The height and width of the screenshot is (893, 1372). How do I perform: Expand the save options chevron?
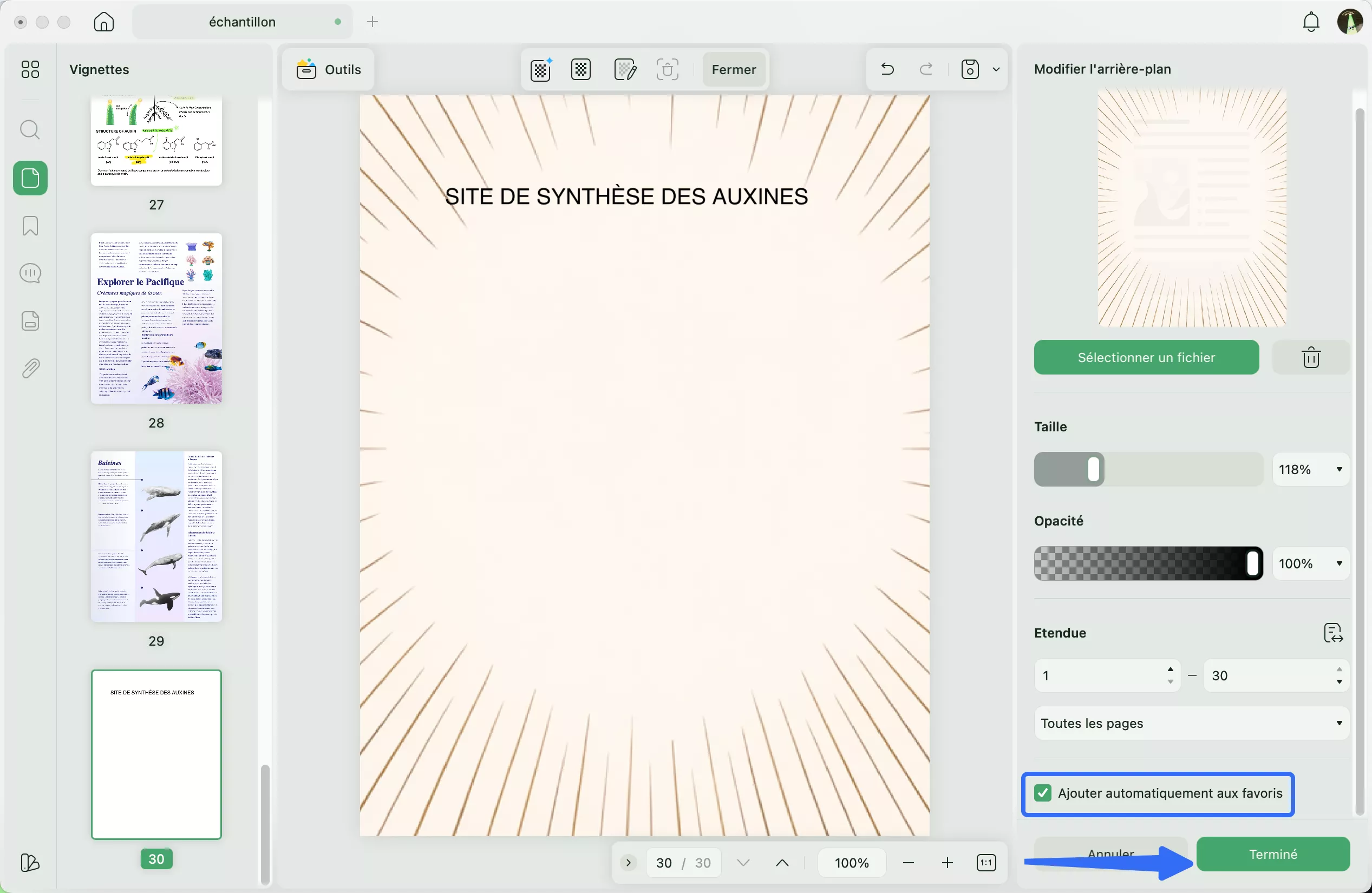(x=997, y=69)
